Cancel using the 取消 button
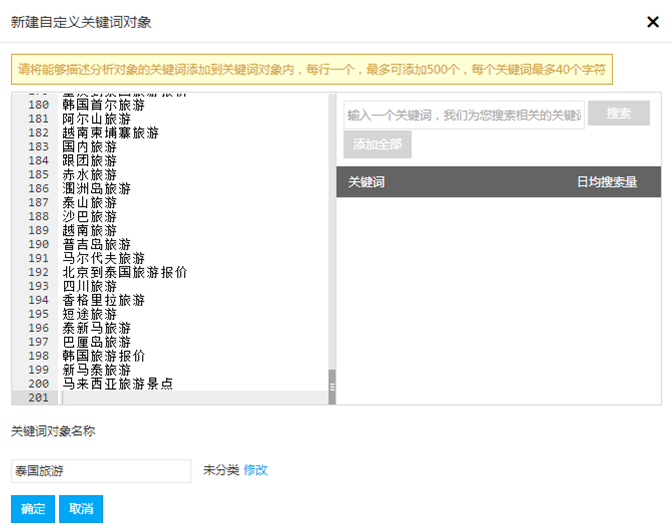Viewport: 672px width, 528px height. tap(81, 509)
